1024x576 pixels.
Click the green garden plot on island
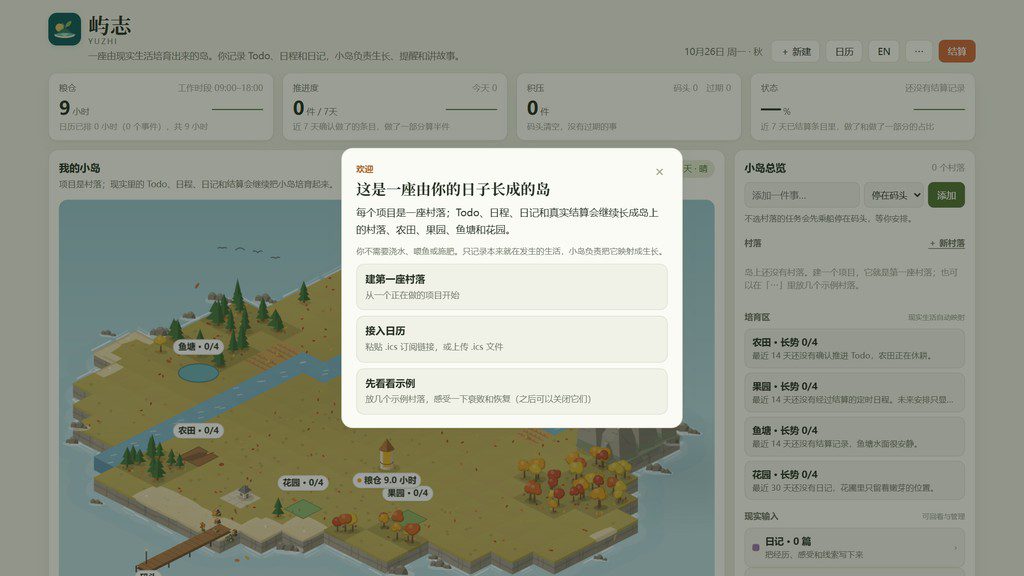(304, 507)
